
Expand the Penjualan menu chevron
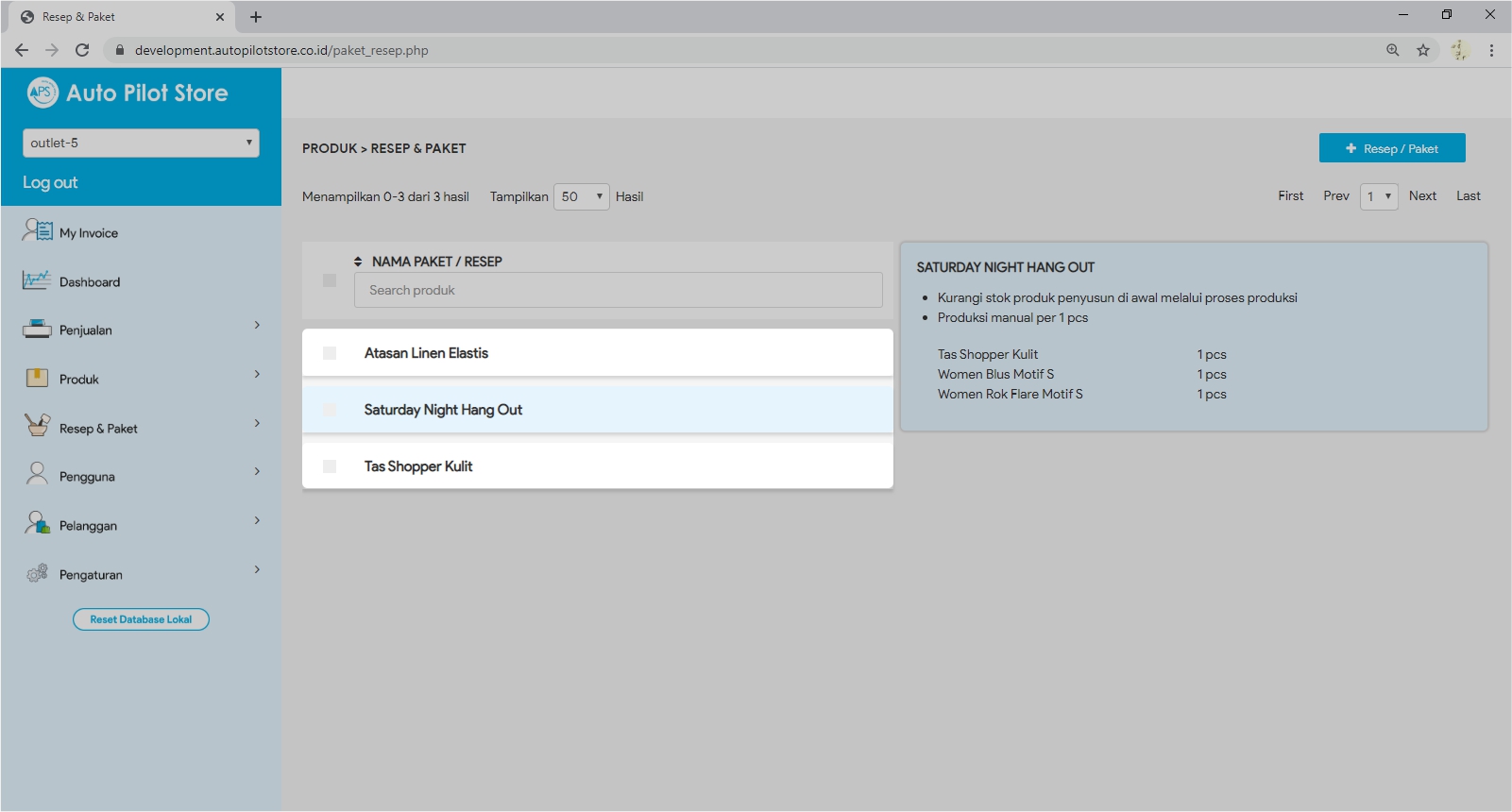(x=257, y=326)
